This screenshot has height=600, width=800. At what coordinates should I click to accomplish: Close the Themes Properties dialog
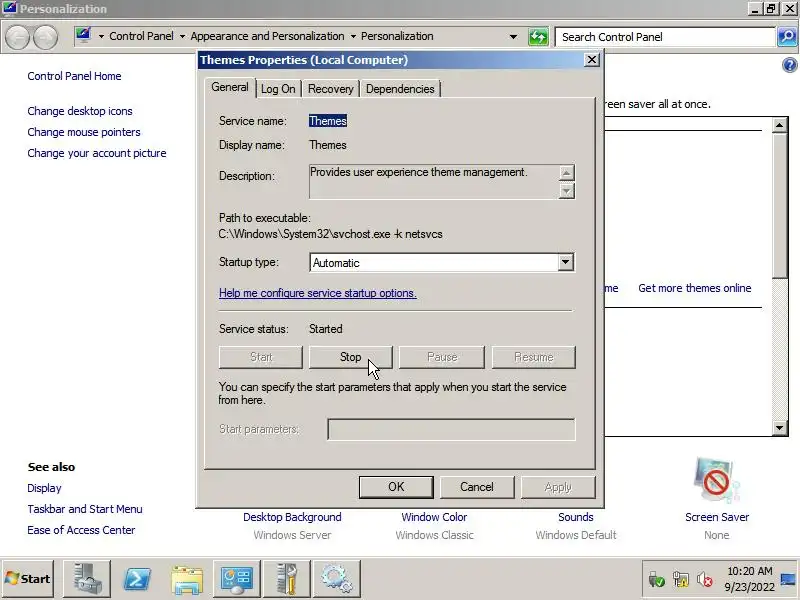pyautogui.click(x=591, y=60)
